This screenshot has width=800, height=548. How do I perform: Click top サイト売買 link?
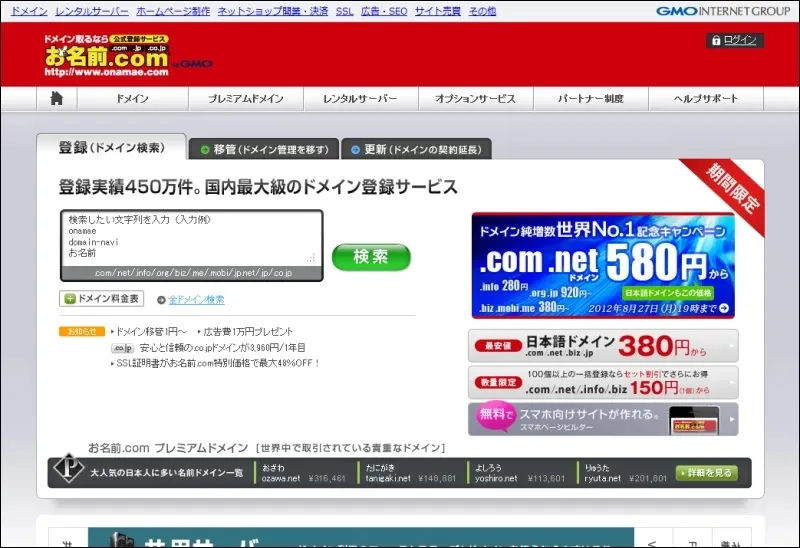[x=438, y=11]
